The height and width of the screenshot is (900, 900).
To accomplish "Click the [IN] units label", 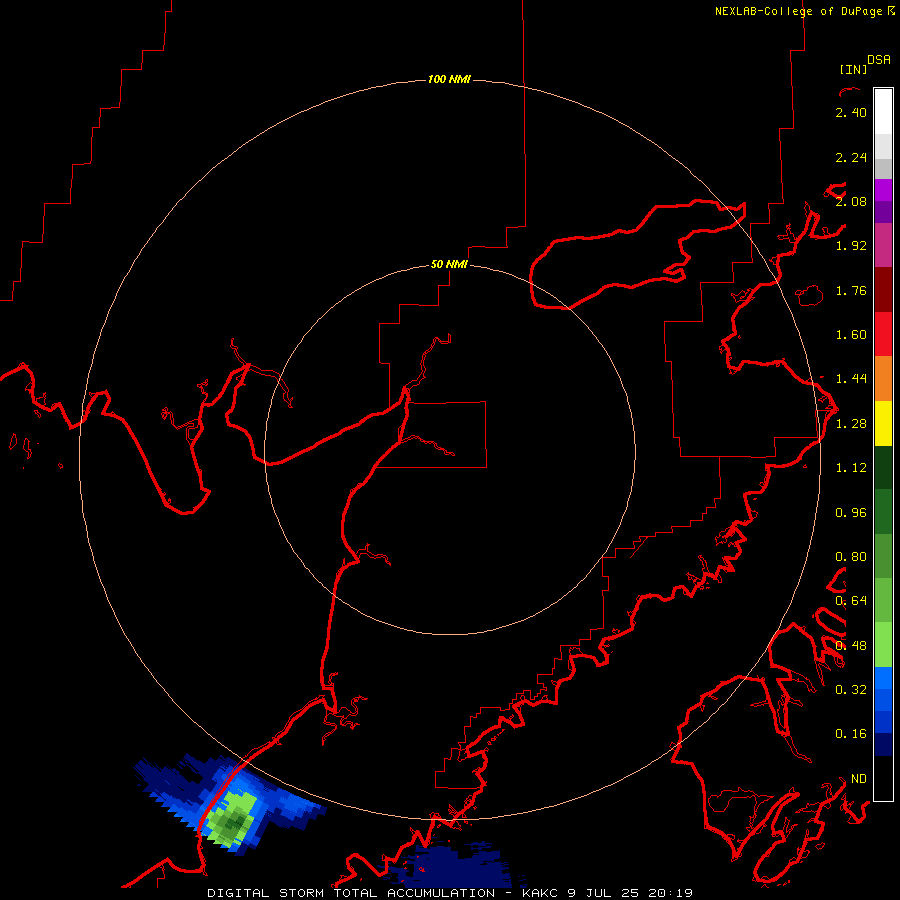I will 853,69.
